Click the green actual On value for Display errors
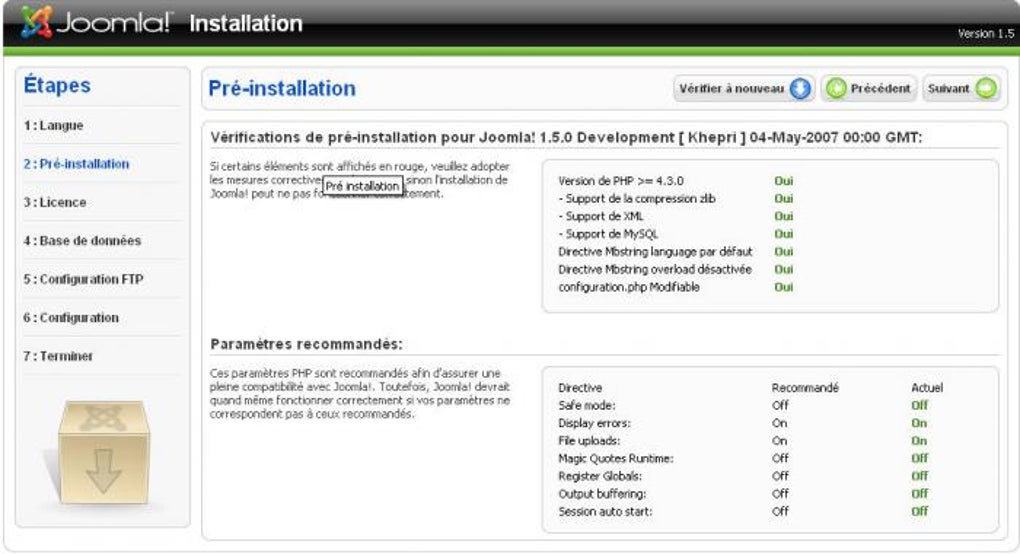Image resolution: width=1020 pixels, height=554 pixels. click(919, 423)
